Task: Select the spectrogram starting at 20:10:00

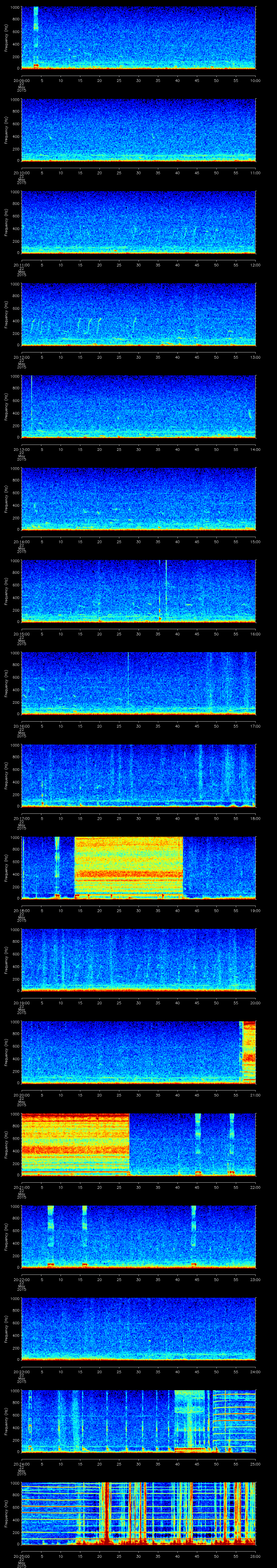Action: pyautogui.click(x=138, y=130)
